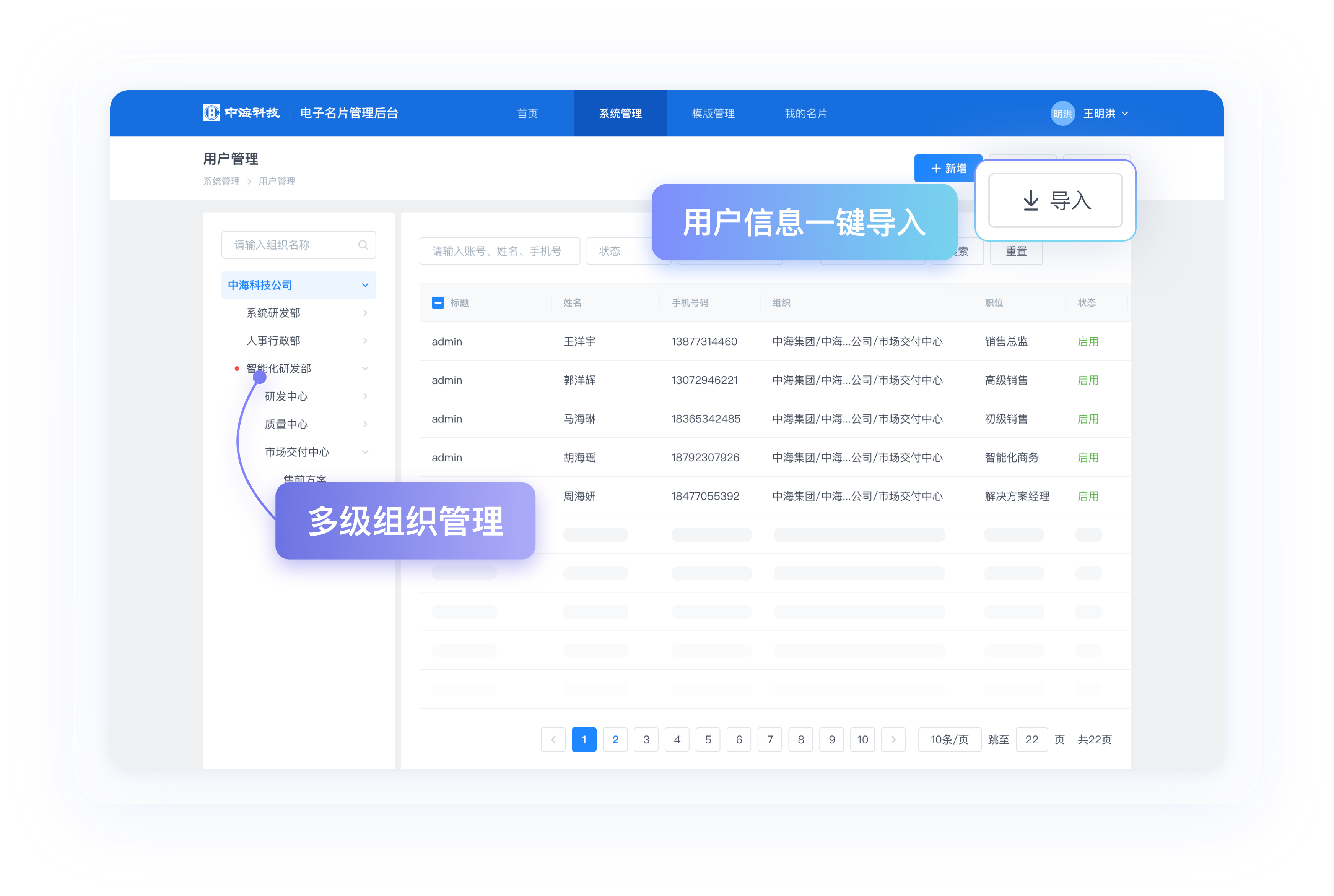Click the jump-to page input showing 22
Viewport: 1334px width, 896px height.
click(x=1031, y=739)
